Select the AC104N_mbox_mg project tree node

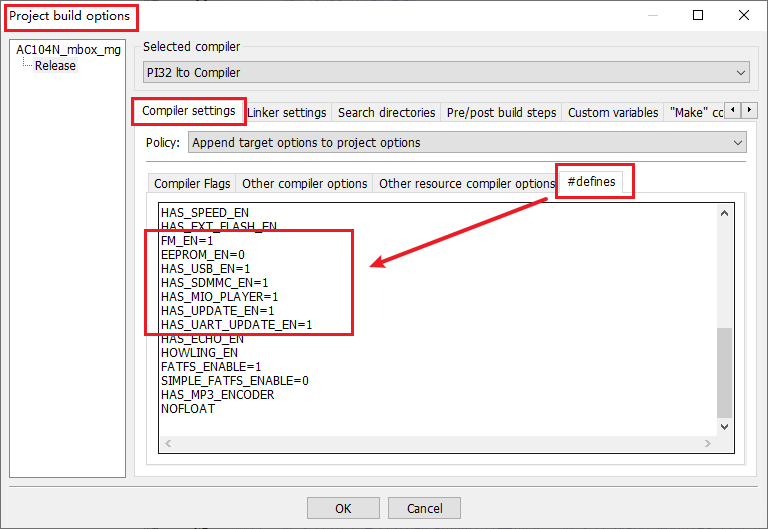point(68,49)
